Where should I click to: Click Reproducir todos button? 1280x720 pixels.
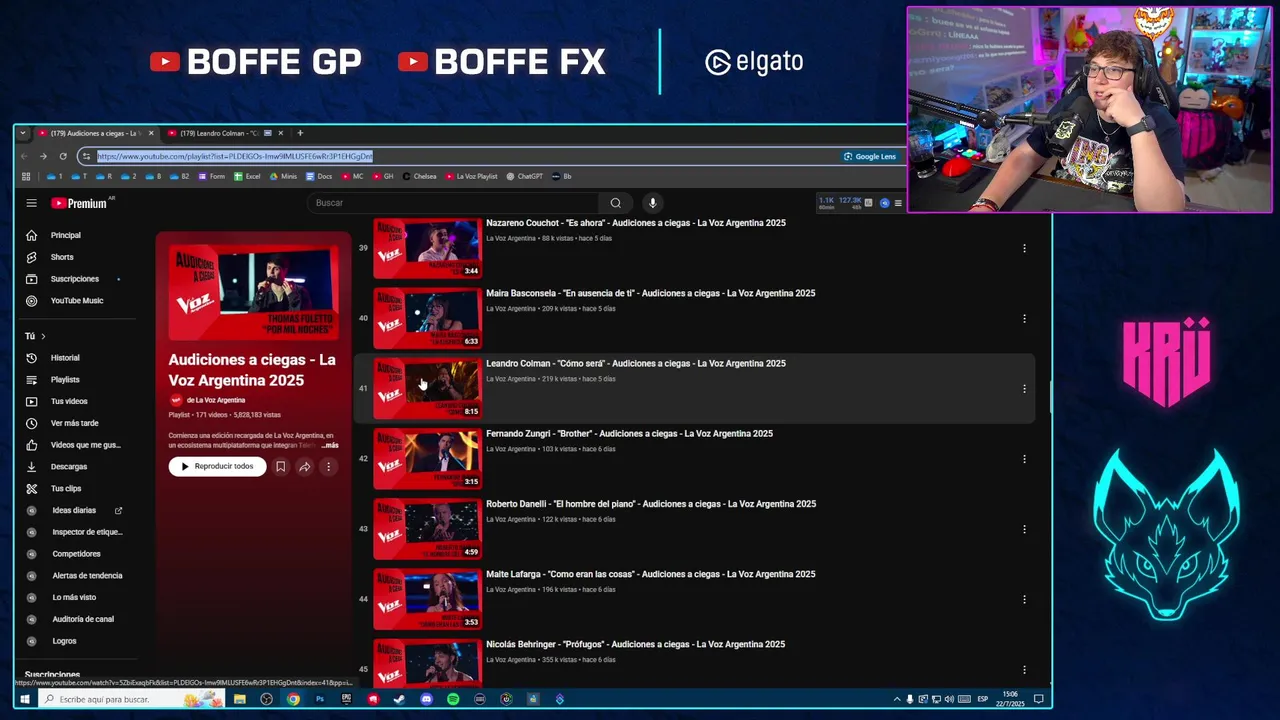coord(217,466)
